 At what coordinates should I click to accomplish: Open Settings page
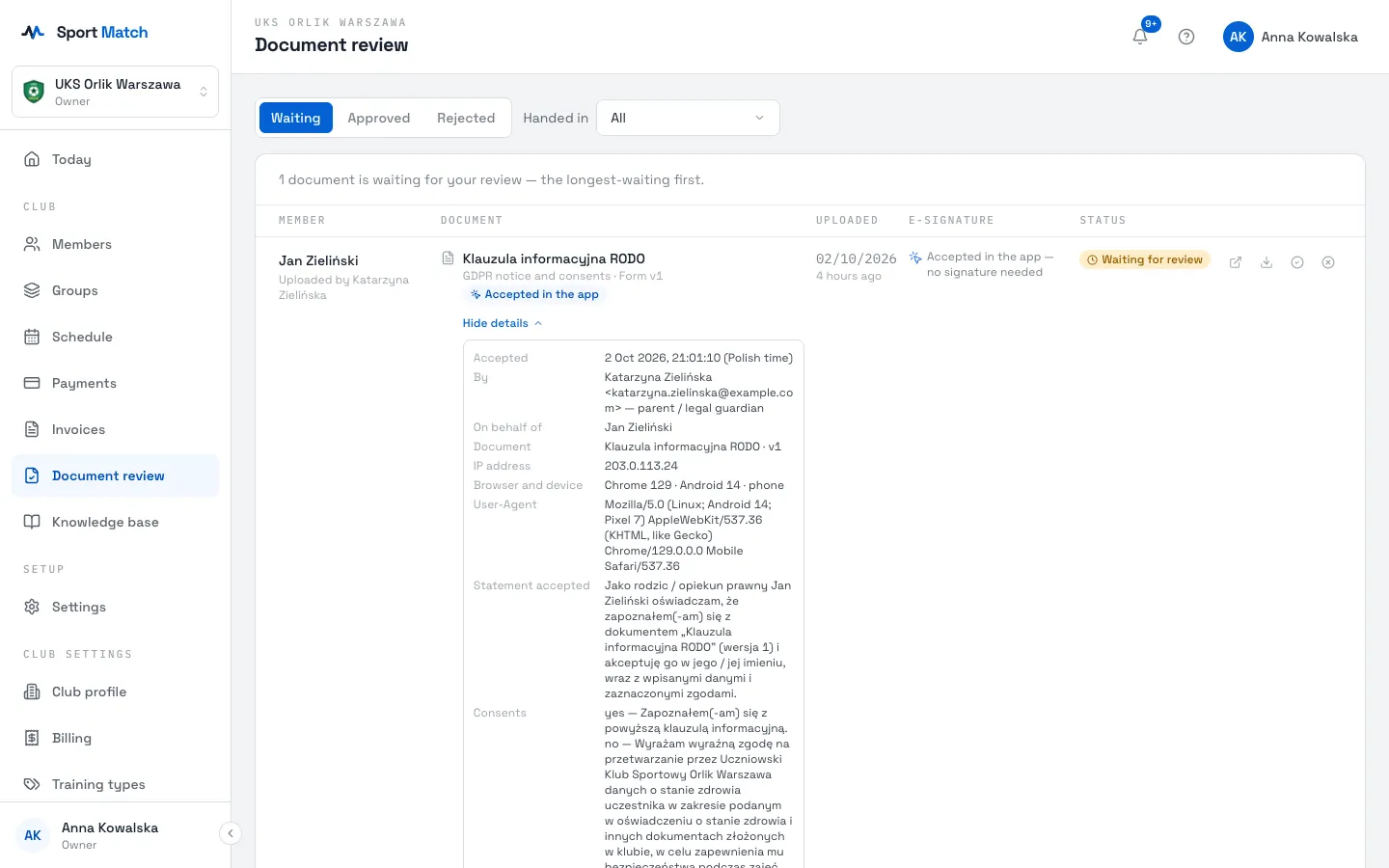[116, 607]
